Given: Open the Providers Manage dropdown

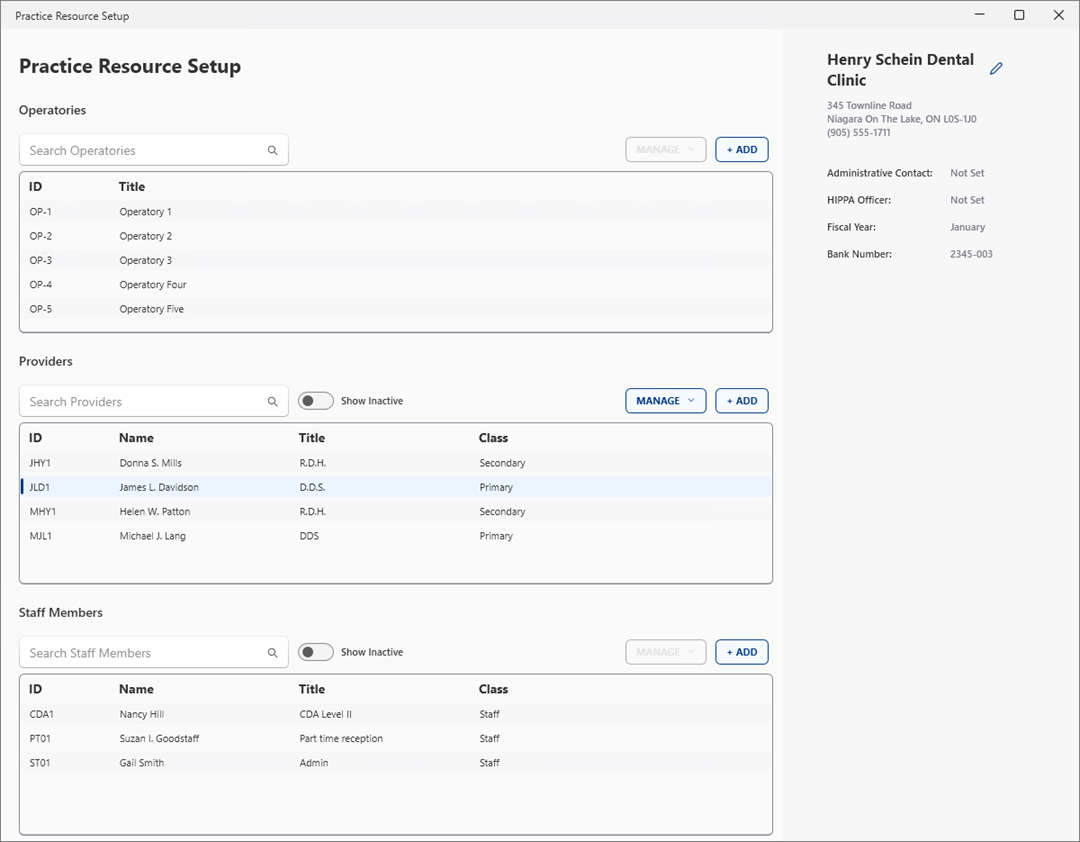Looking at the screenshot, I should coord(665,401).
